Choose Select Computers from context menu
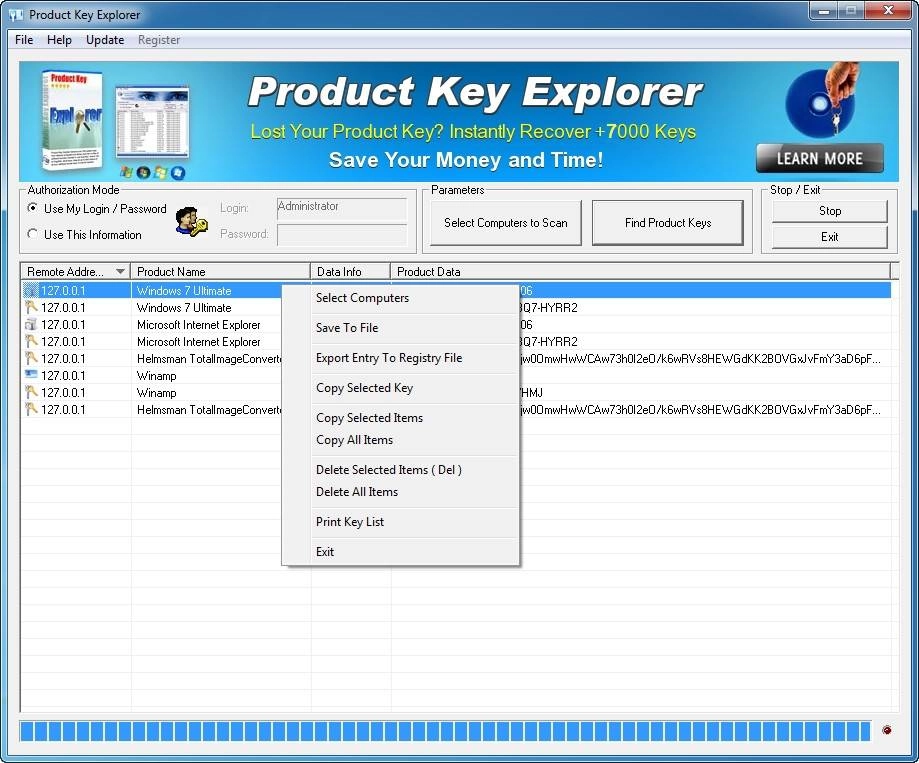919x763 pixels. (400, 298)
